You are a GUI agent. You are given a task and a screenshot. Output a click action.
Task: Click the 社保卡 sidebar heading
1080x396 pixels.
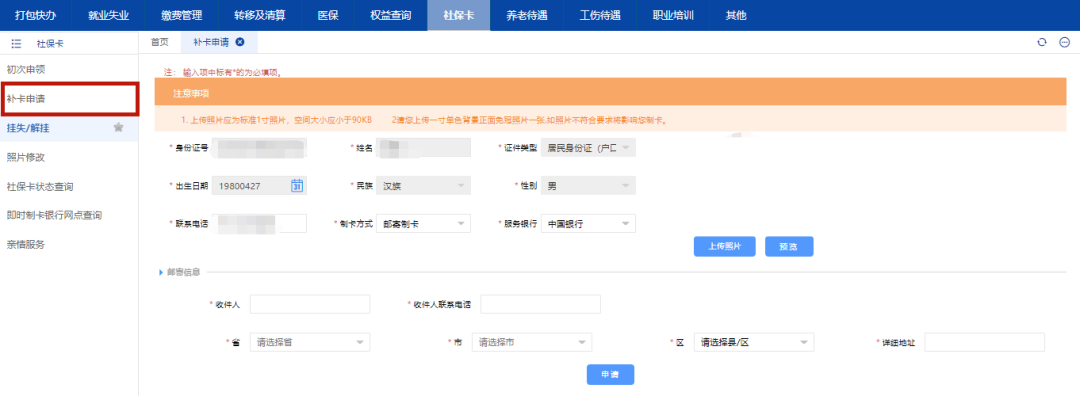pos(50,43)
